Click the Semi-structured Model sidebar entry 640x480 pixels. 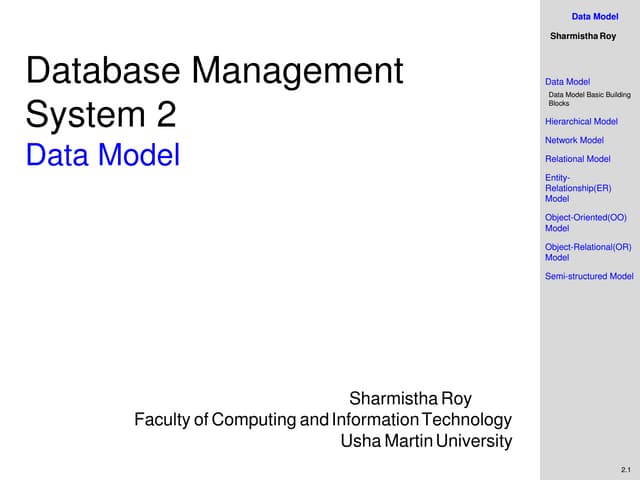pyautogui.click(x=589, y=276)
